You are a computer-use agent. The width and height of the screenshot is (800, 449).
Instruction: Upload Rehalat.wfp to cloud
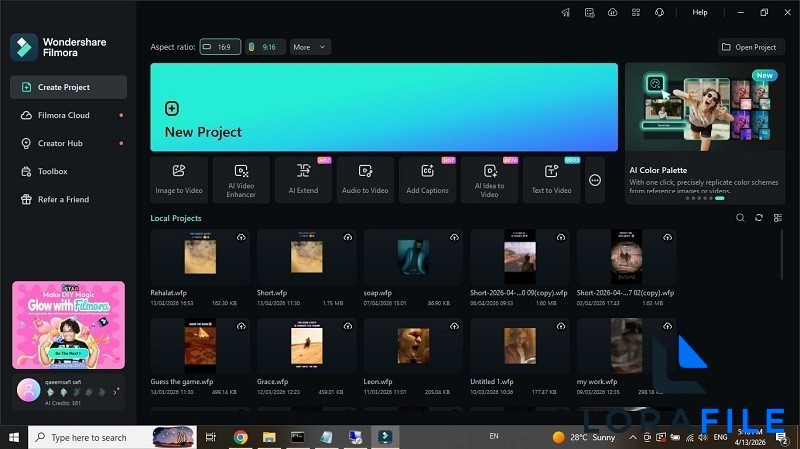coord(241,237)
